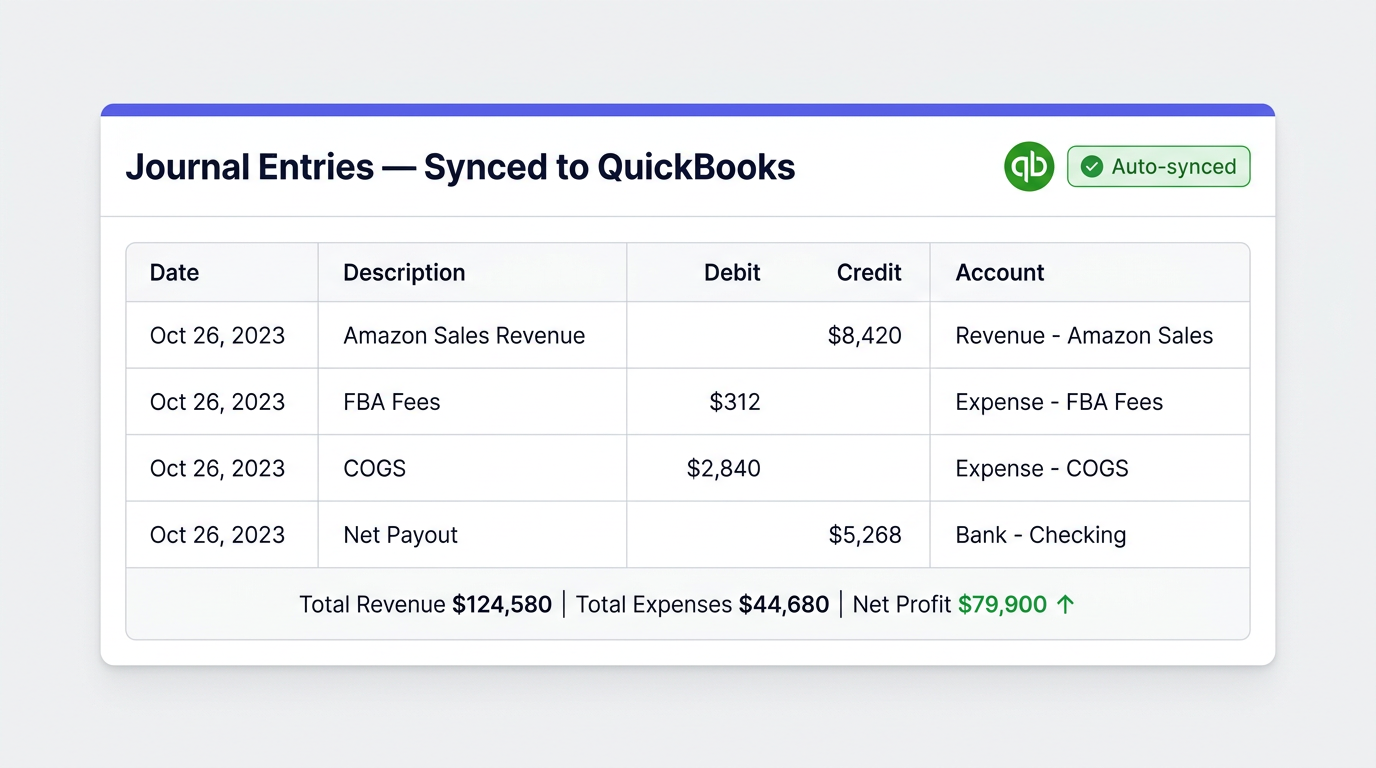This screenshot has height=768, width=1376.
Task: Click the COGS description cell
Action: 374,468
